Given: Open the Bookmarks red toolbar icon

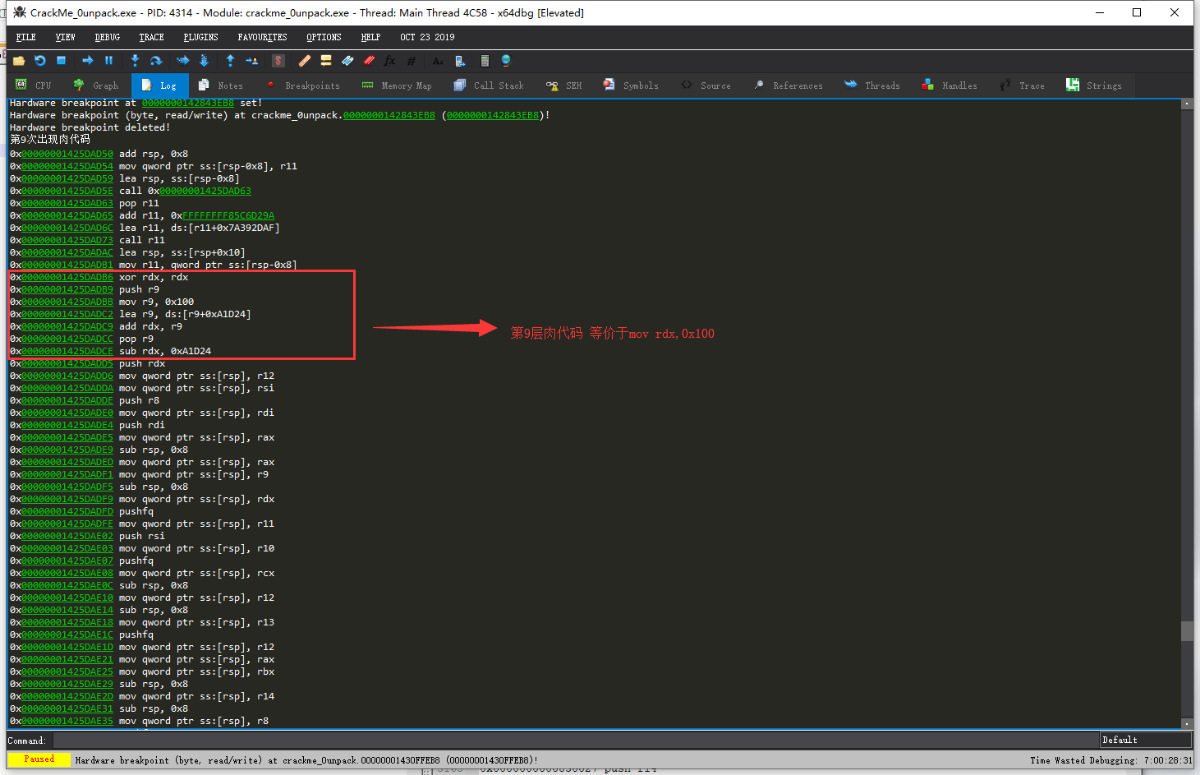Looking at the screenshot, I should point(369,60).
